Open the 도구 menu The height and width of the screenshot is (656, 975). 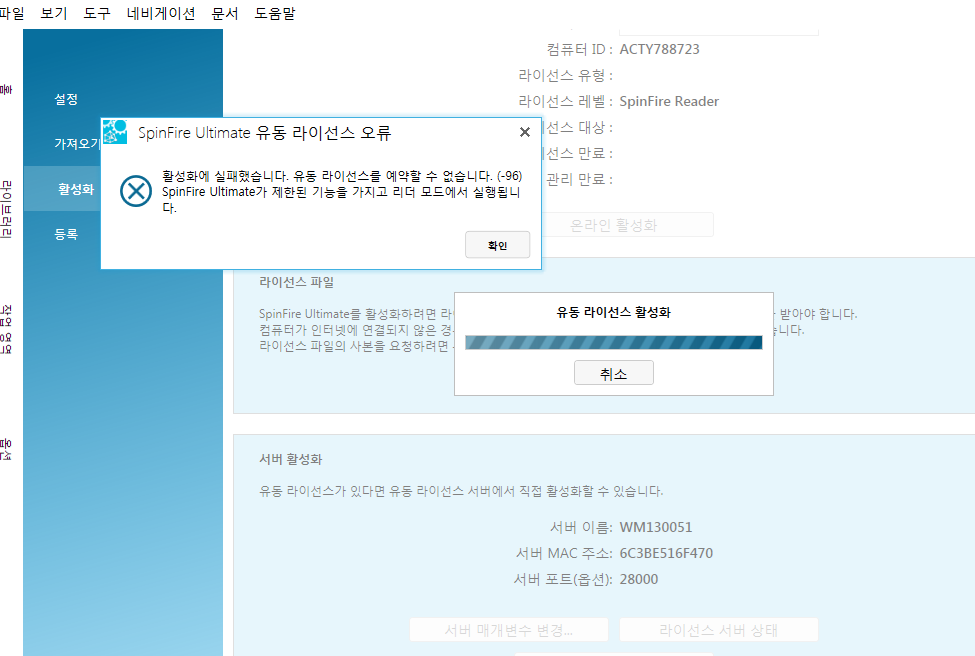coord(97,13)
